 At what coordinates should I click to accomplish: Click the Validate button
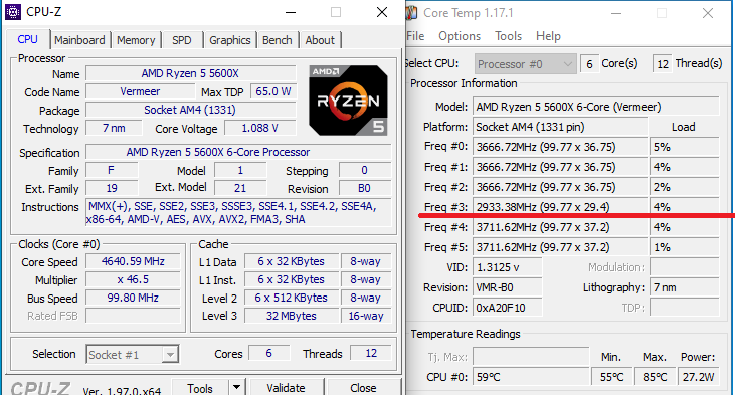click(286, 388)
